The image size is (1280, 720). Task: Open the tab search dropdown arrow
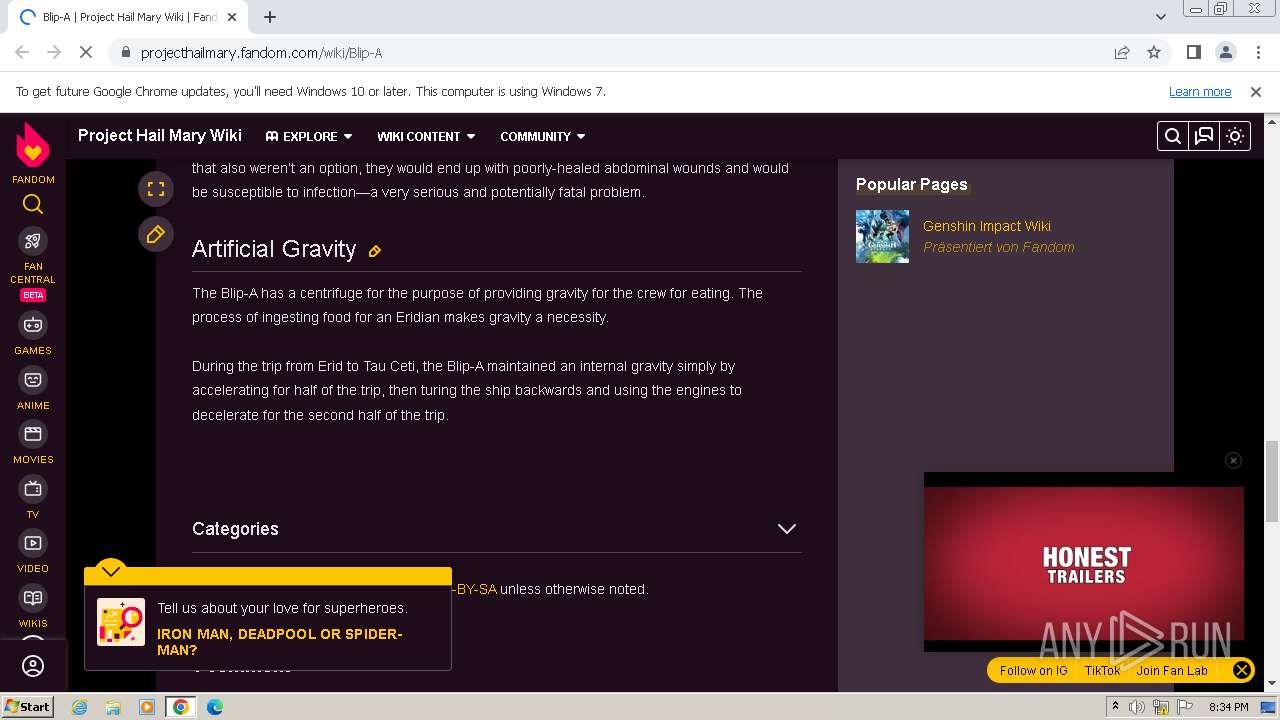pyautogui.click(x=1161, y=17)
